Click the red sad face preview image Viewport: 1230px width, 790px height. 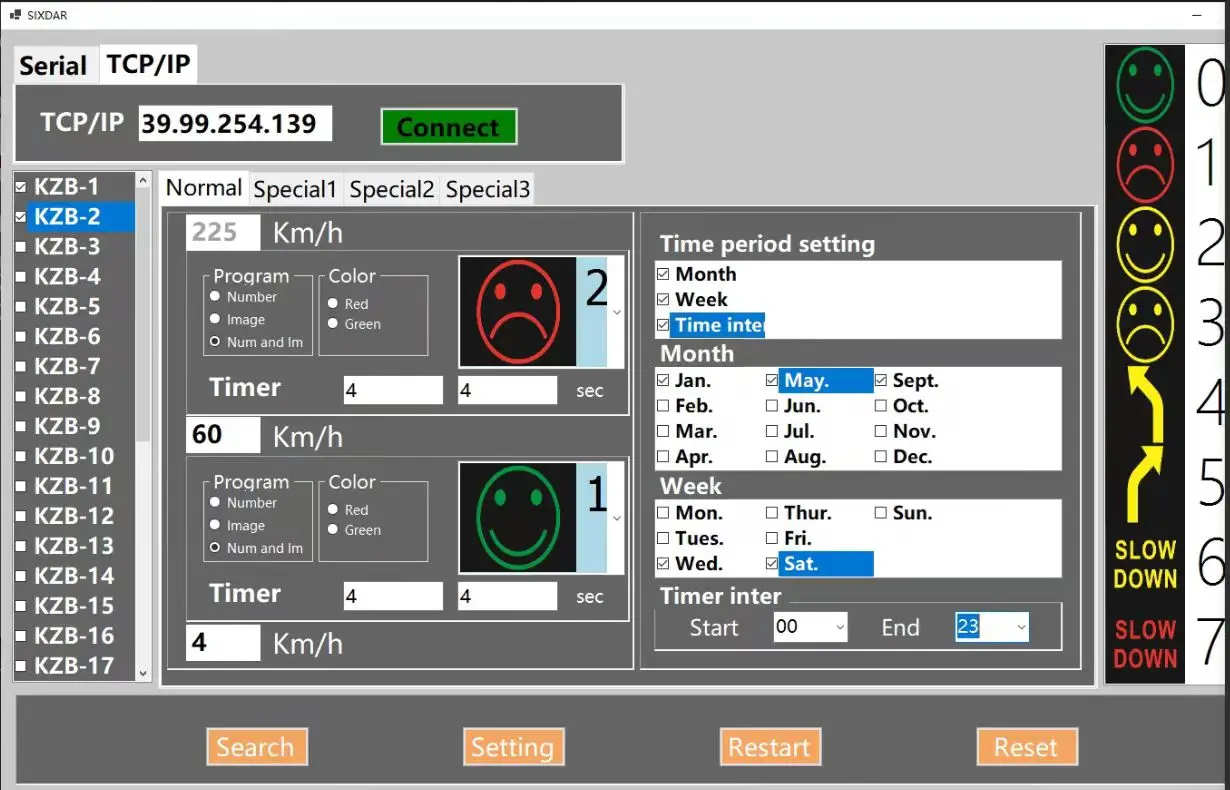click(x=517, y=312)
